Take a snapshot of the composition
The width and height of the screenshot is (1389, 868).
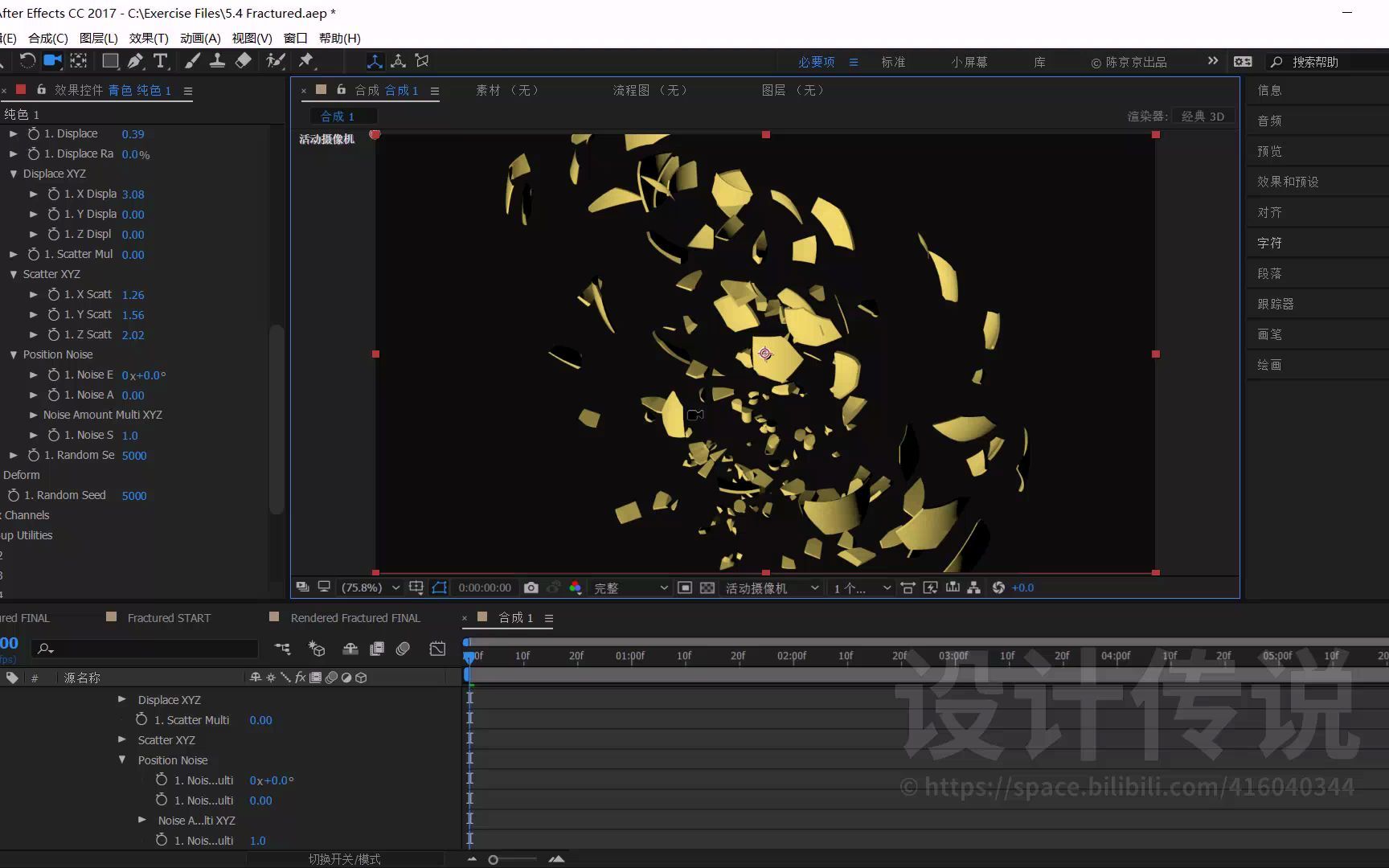[x=531, y=588]
